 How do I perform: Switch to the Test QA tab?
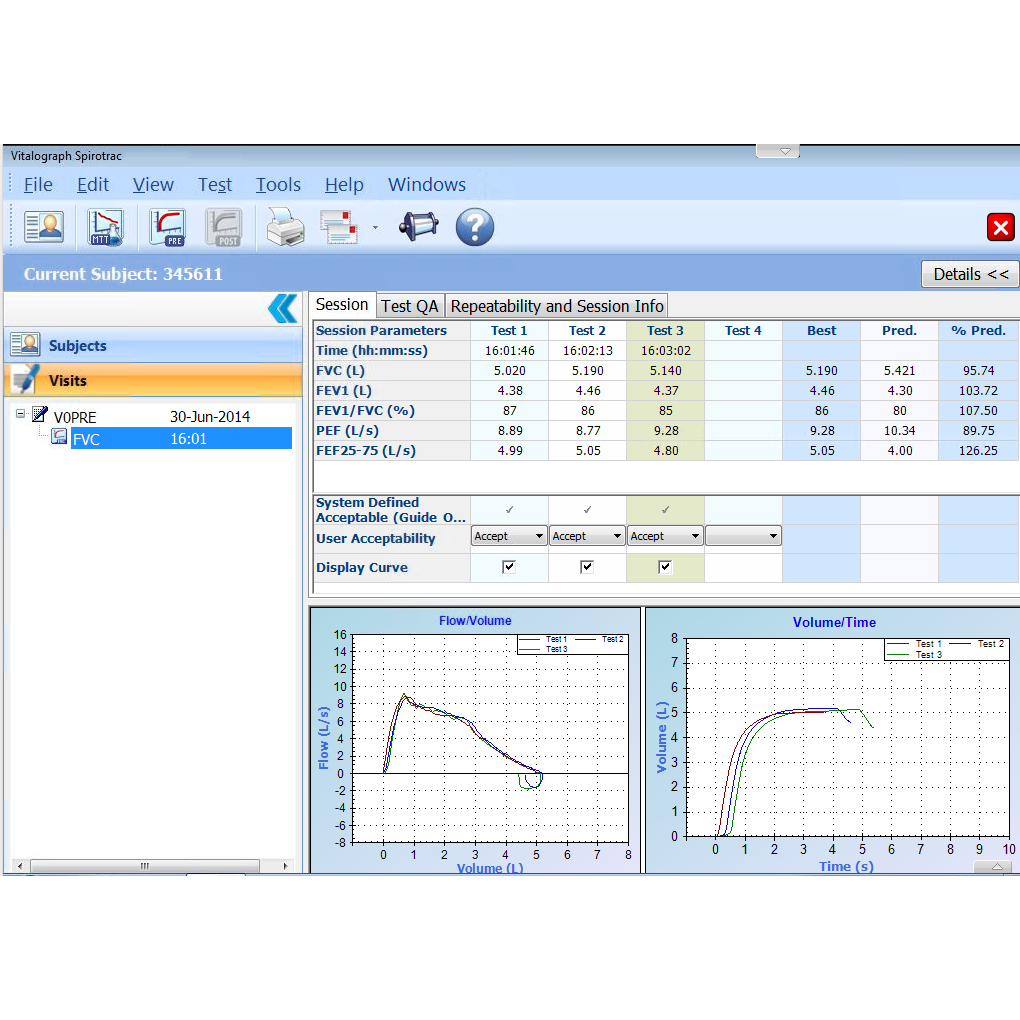(410, 306)
